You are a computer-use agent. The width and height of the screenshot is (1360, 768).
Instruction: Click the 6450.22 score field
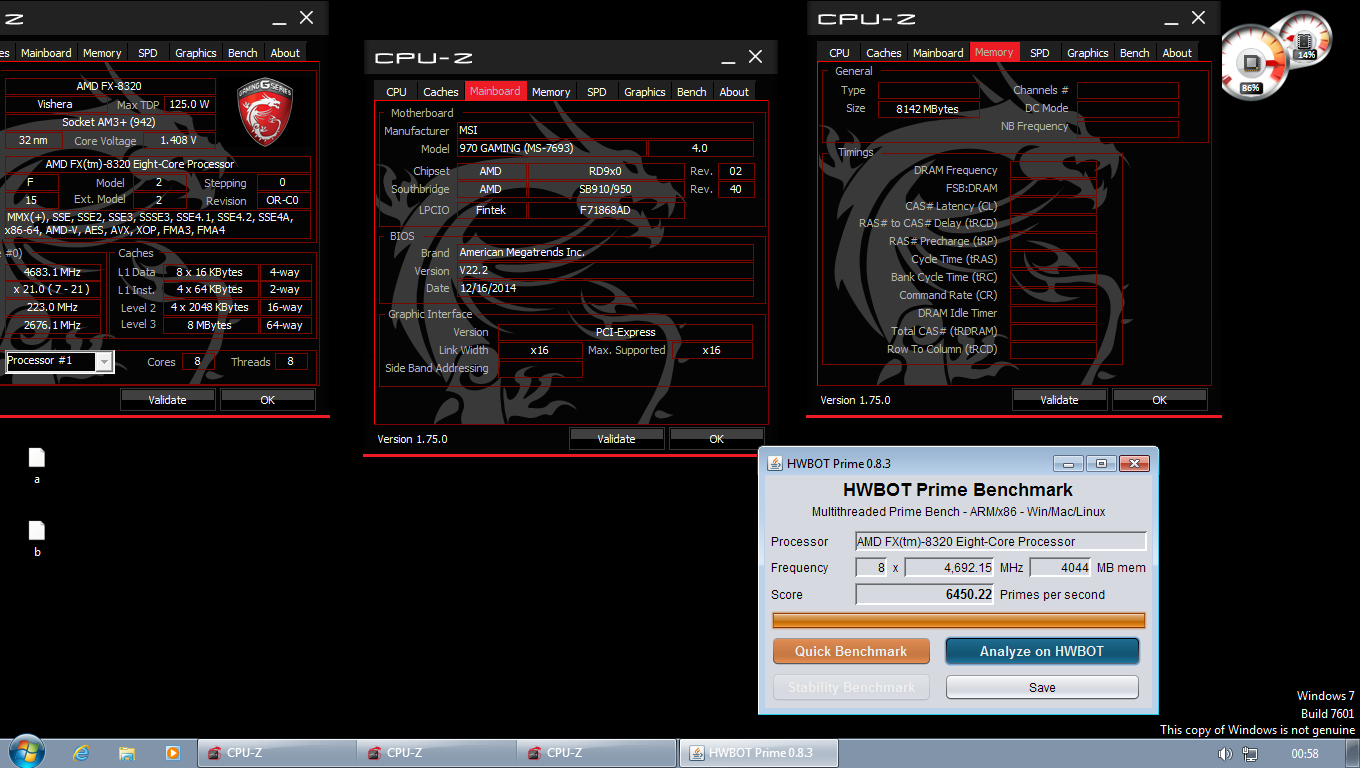click(926, 594)
